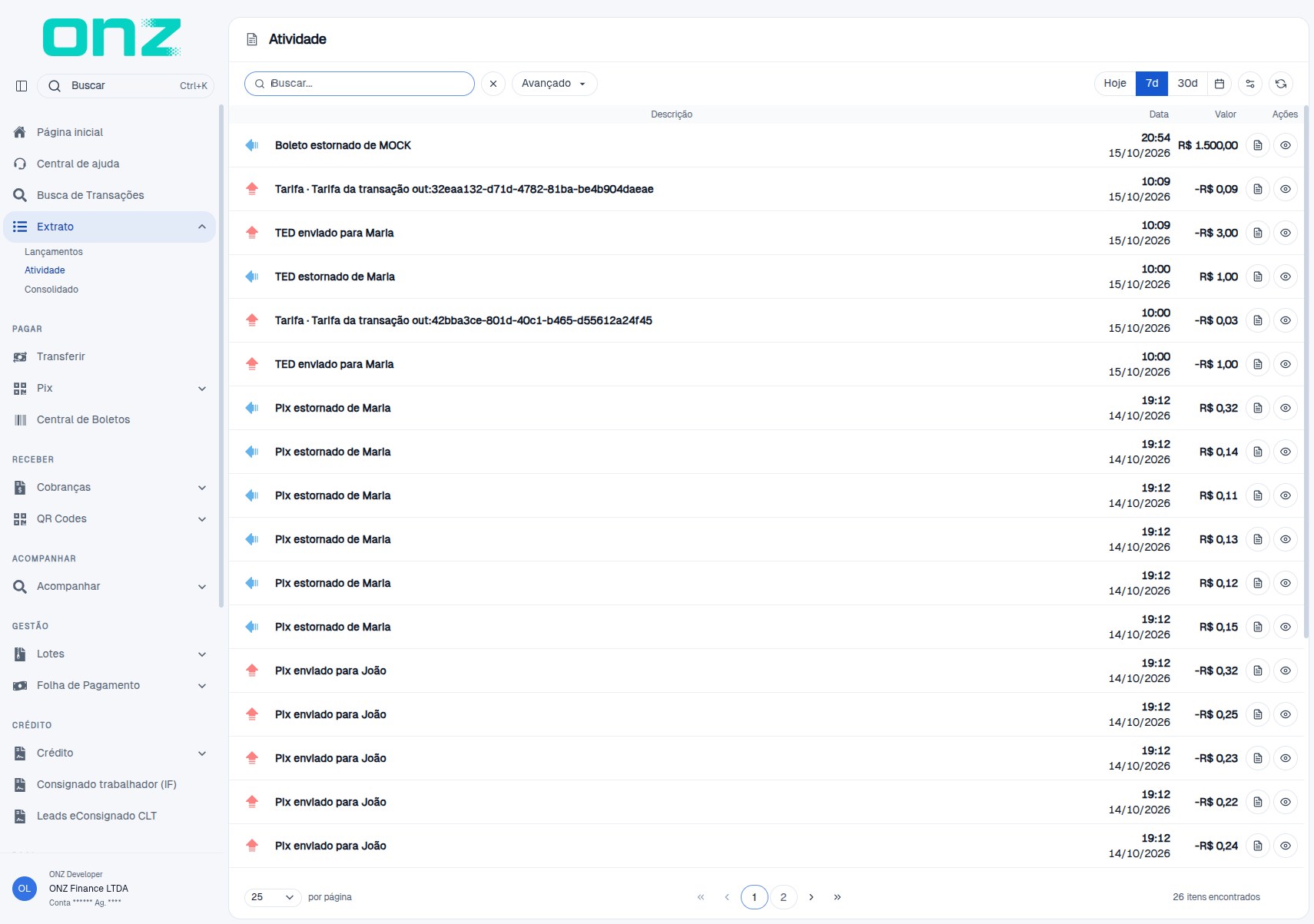View details of Pix estornado R$ 0,14
Screen dimensions: 1314x924
[1286, 452]
